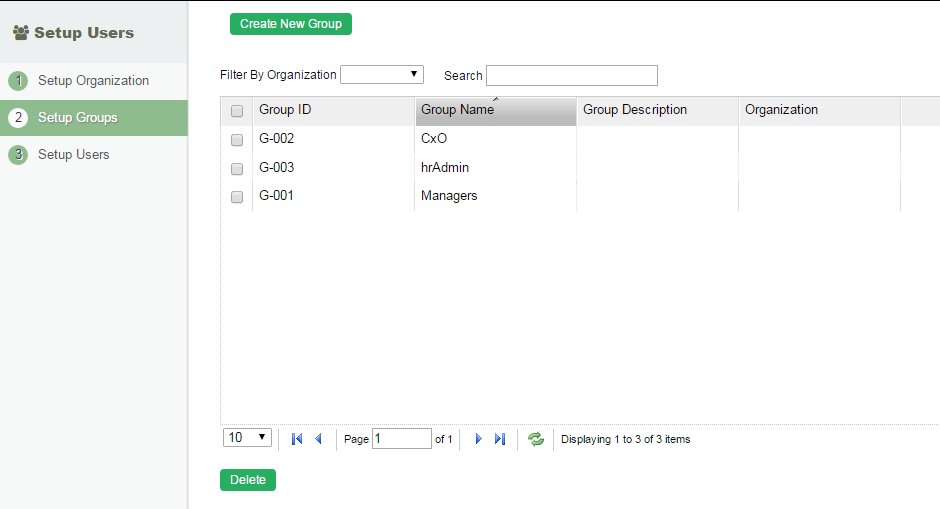Select the hrAdmin row checkbox

click(x=237, y=168)
